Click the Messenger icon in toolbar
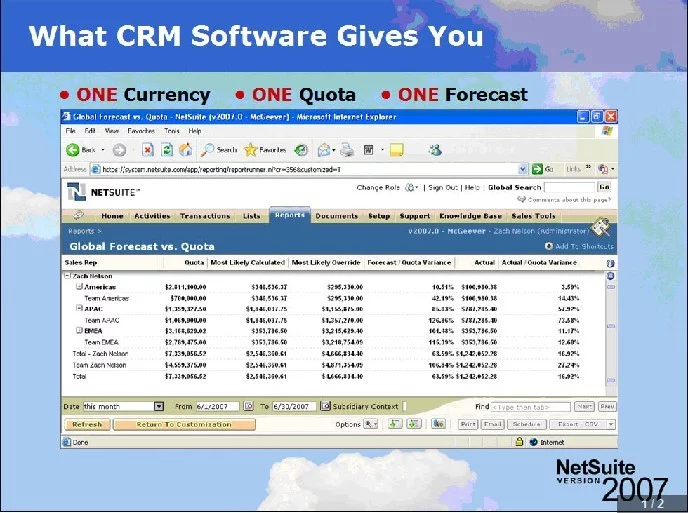 click(435, 150)
